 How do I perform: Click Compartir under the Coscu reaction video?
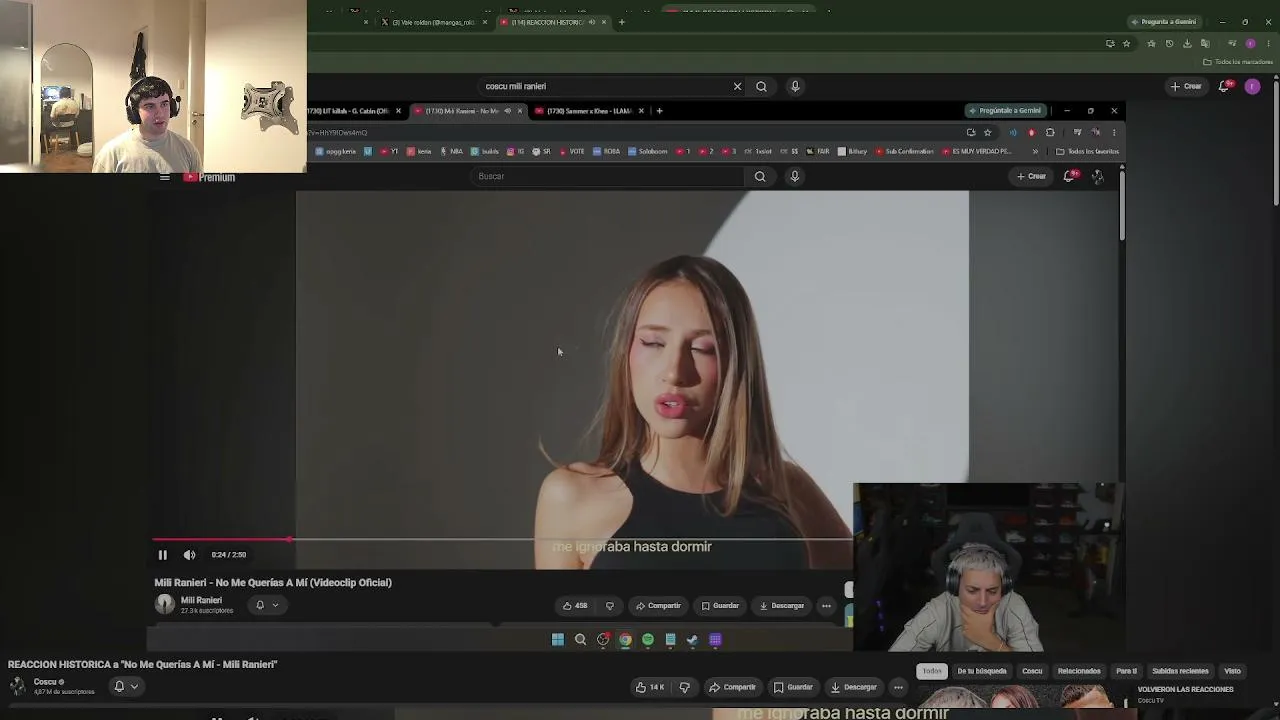point(732,687)
